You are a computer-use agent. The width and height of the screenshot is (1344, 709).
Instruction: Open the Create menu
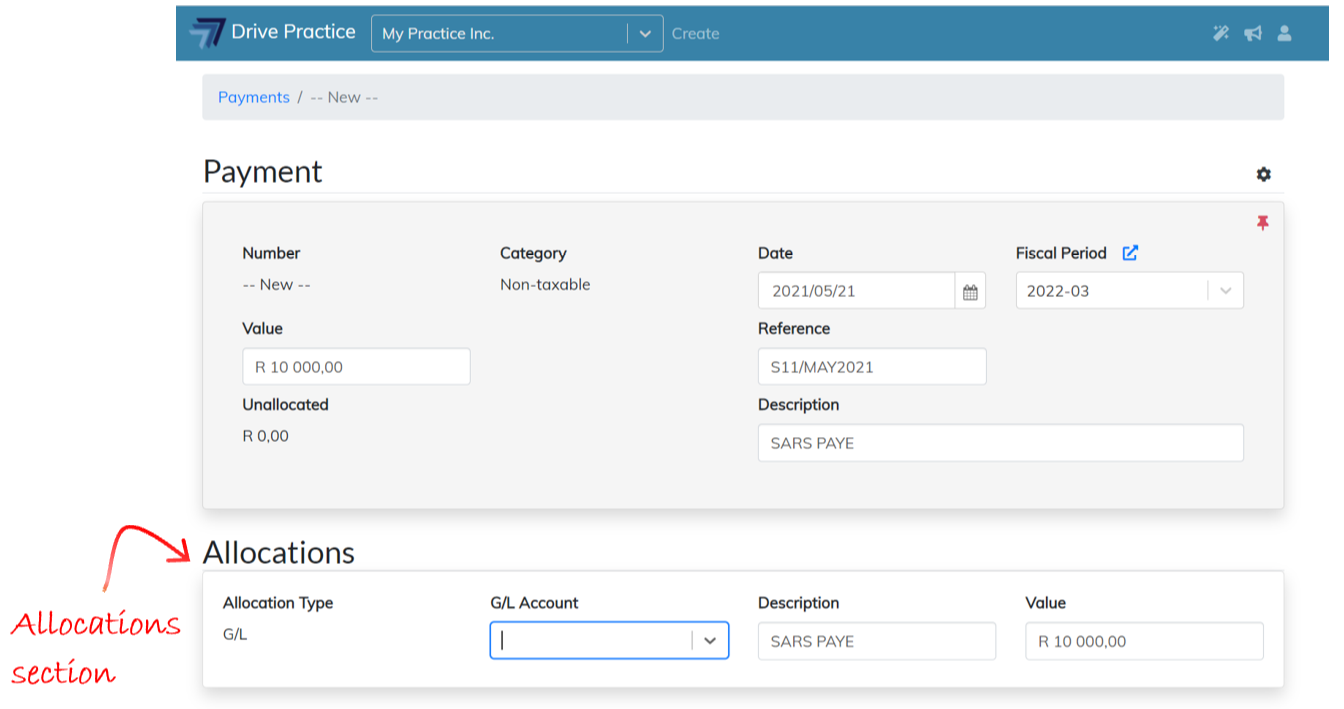click(696, 33)
